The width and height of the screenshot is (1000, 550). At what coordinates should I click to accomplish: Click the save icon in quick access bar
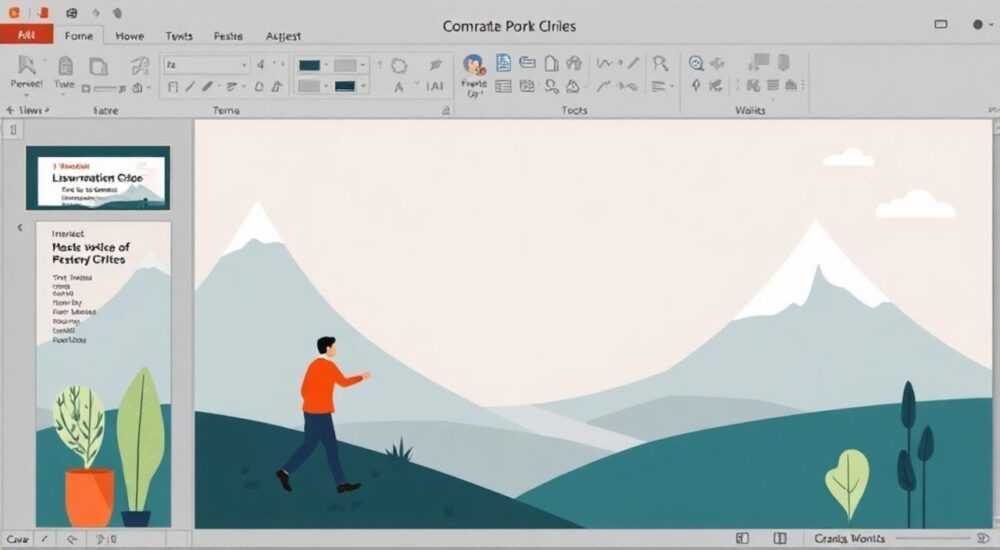point(71,13)
